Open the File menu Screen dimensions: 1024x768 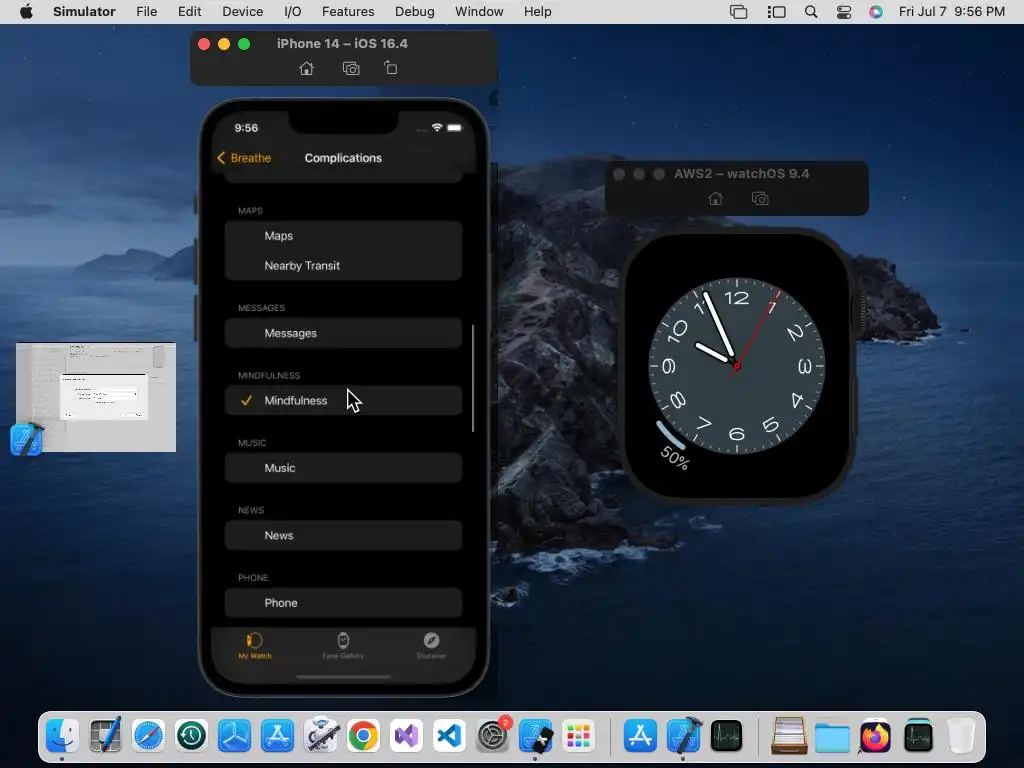146,12
